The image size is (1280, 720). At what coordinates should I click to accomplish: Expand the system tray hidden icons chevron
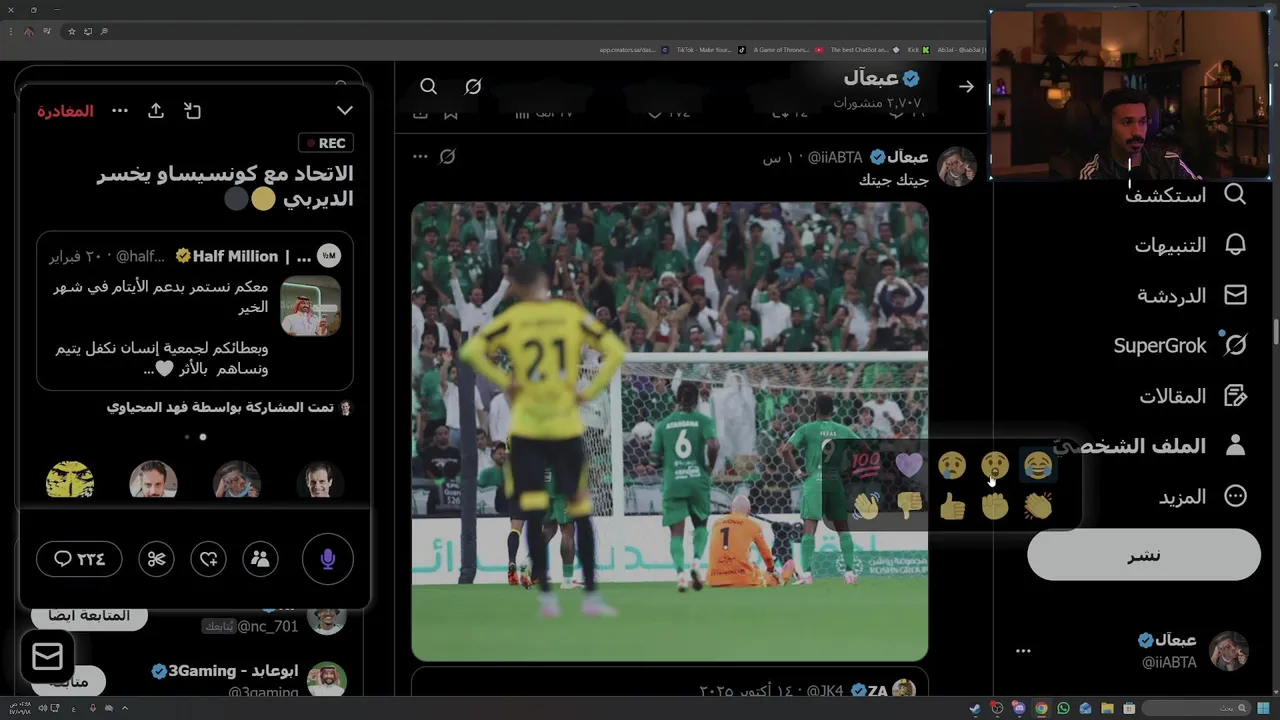point(124,708)
